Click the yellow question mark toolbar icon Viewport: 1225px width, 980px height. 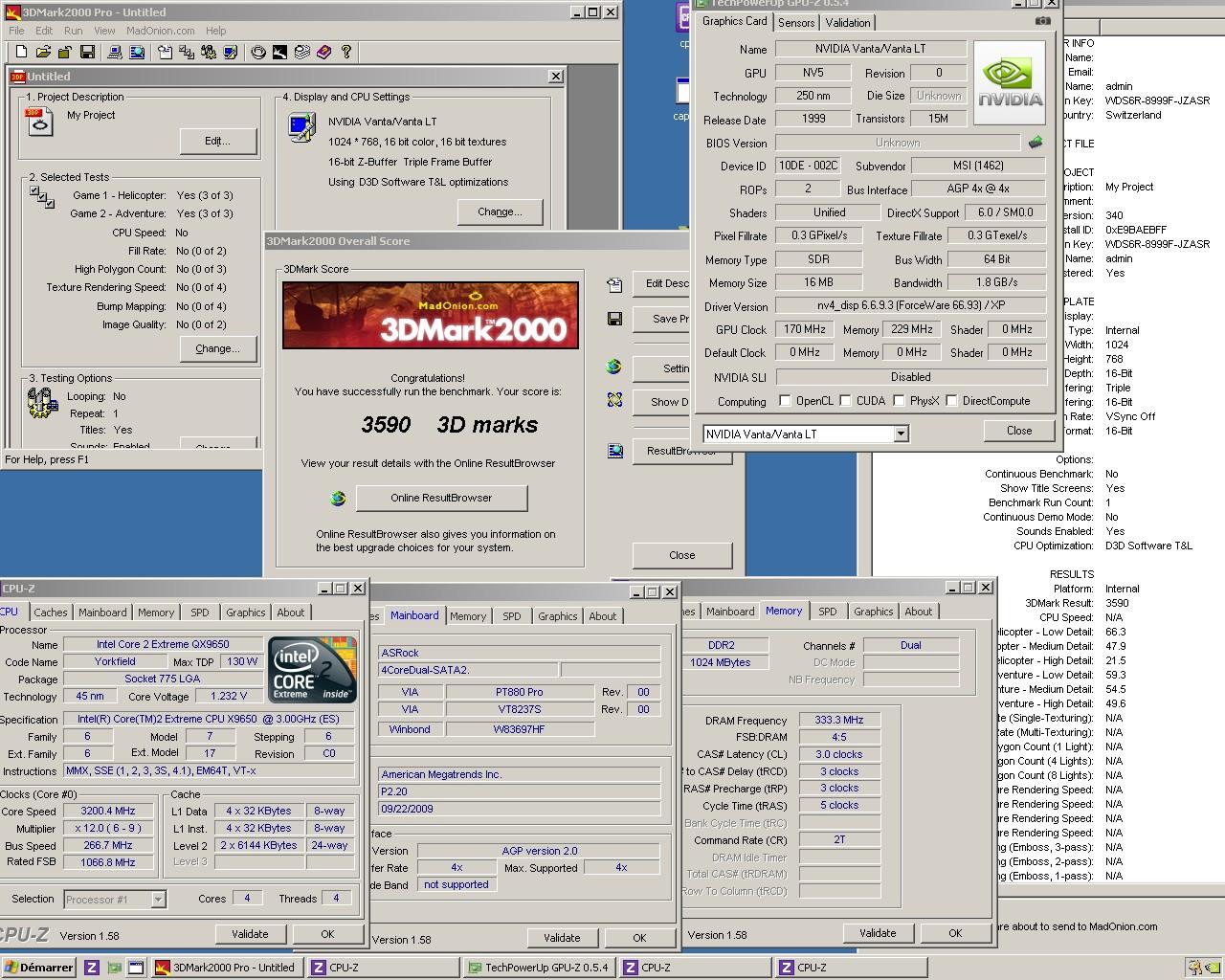pyautogui.click(x=345, y=52)
